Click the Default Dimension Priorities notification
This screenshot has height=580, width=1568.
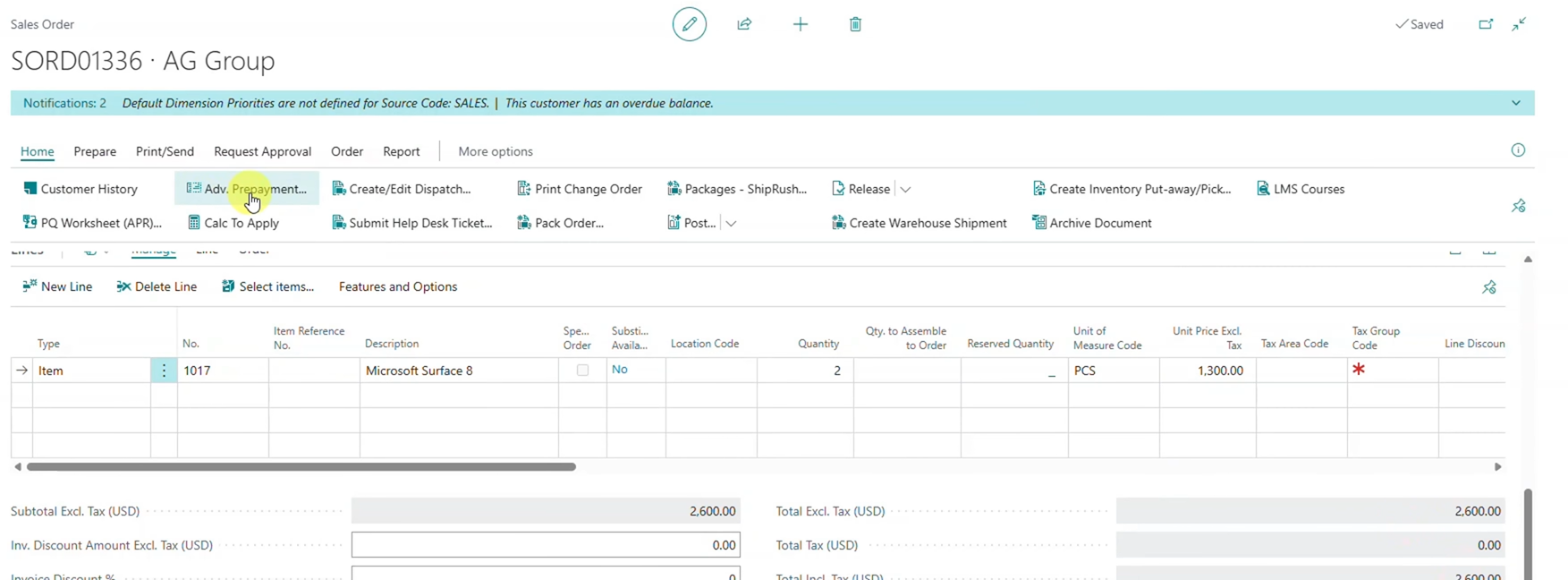tap(306, 103)
